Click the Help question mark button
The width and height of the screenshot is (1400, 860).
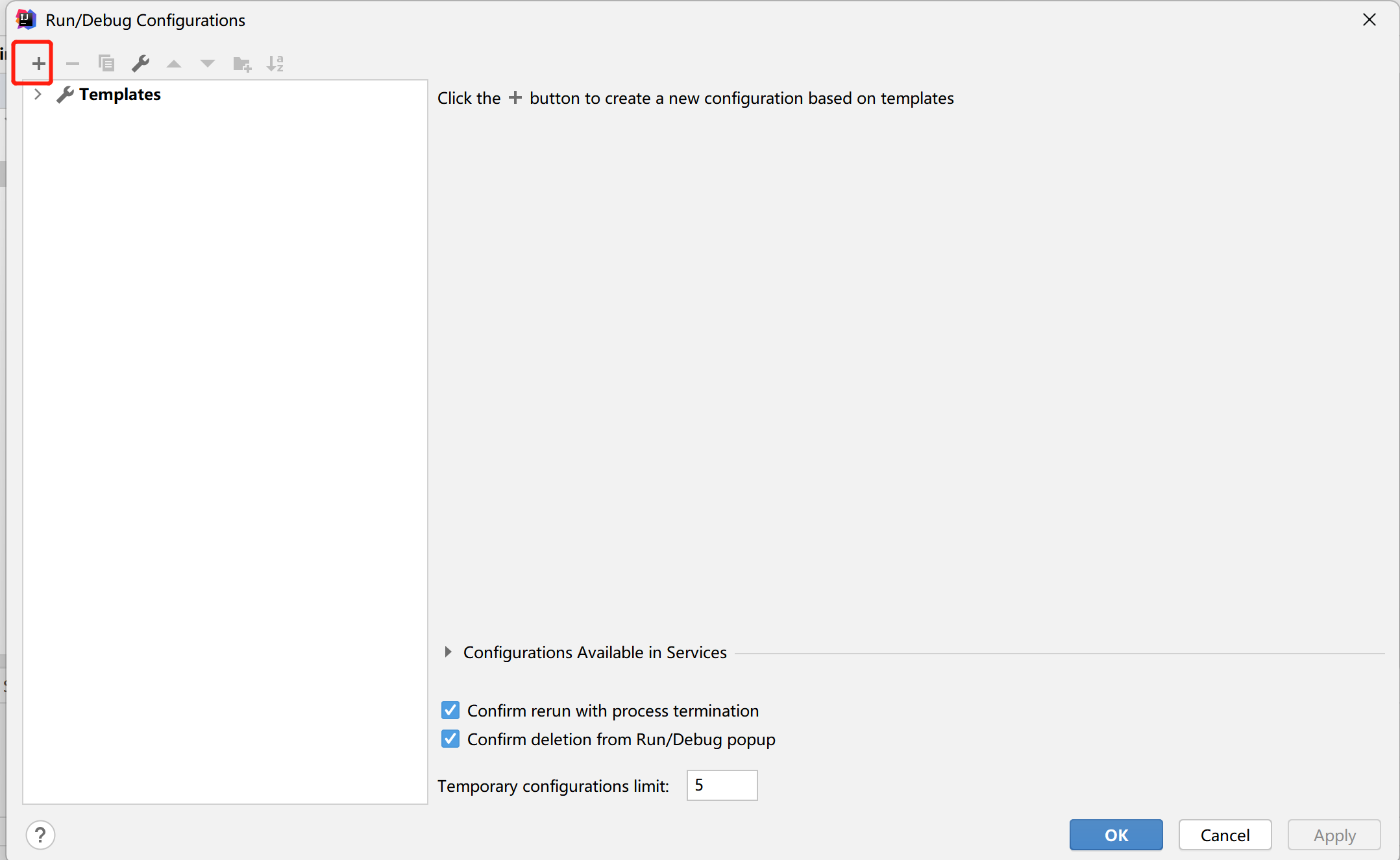point(41,835)
